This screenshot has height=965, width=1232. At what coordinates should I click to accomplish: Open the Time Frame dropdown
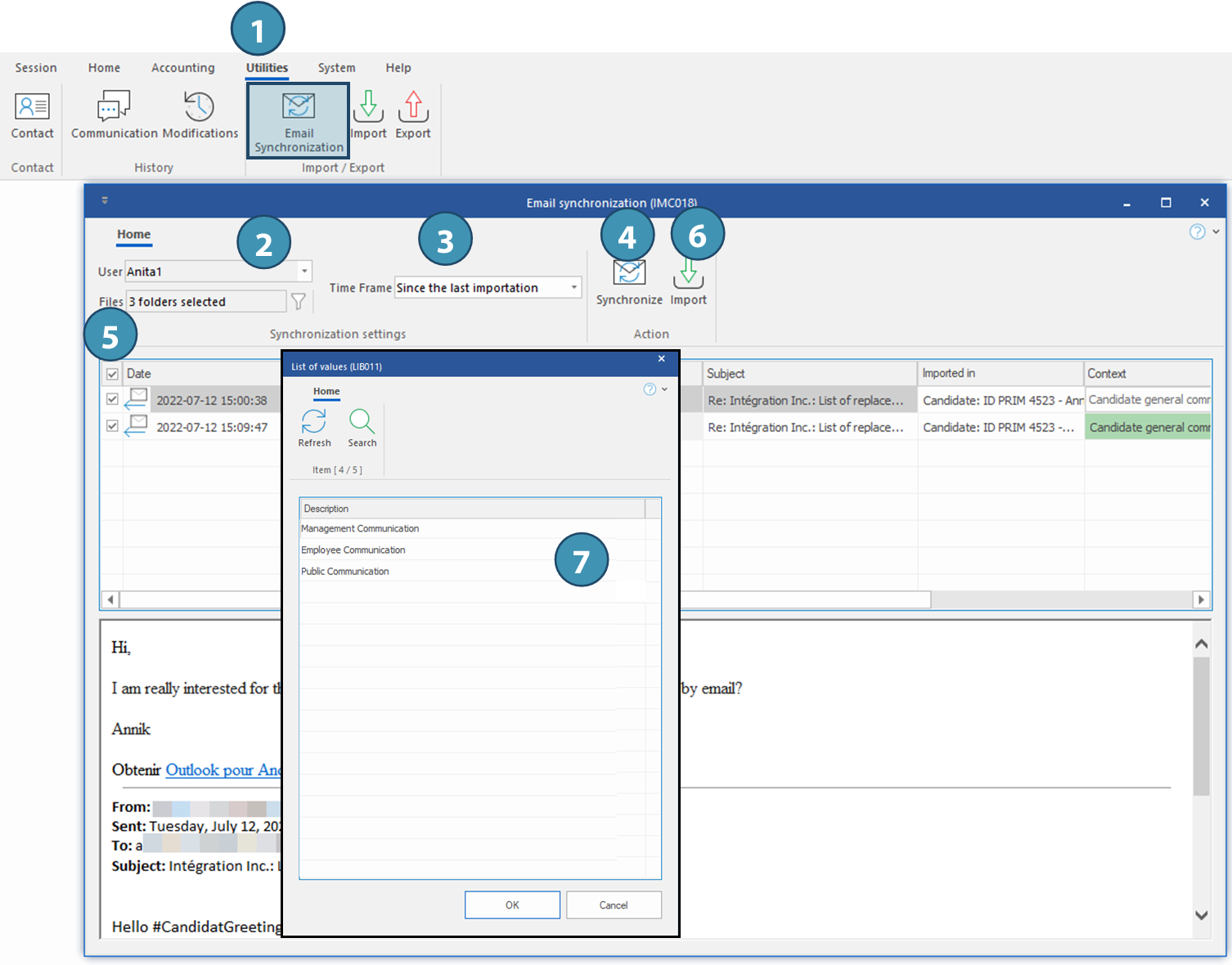coord(573,288)
